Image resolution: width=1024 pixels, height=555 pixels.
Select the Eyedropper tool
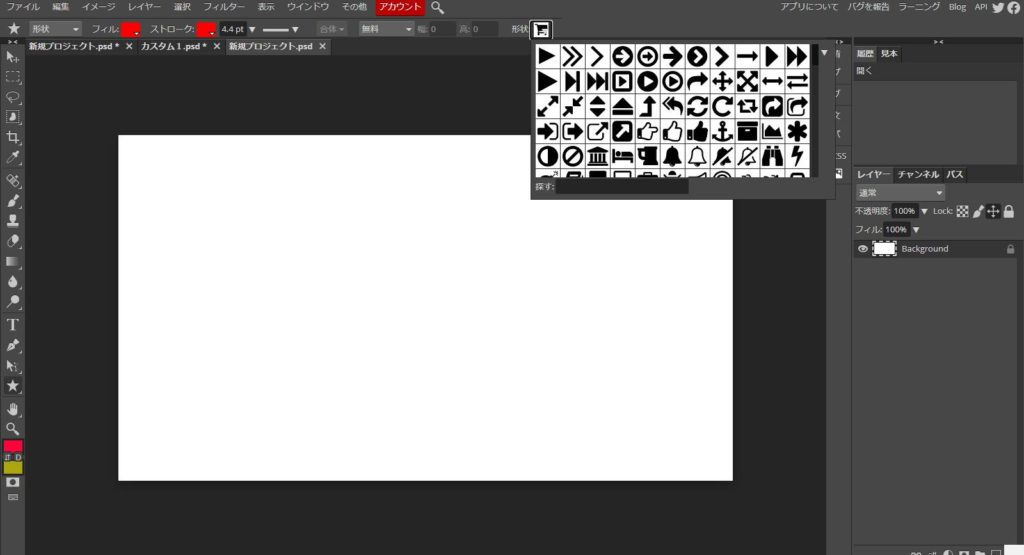(x=13, y=158)
